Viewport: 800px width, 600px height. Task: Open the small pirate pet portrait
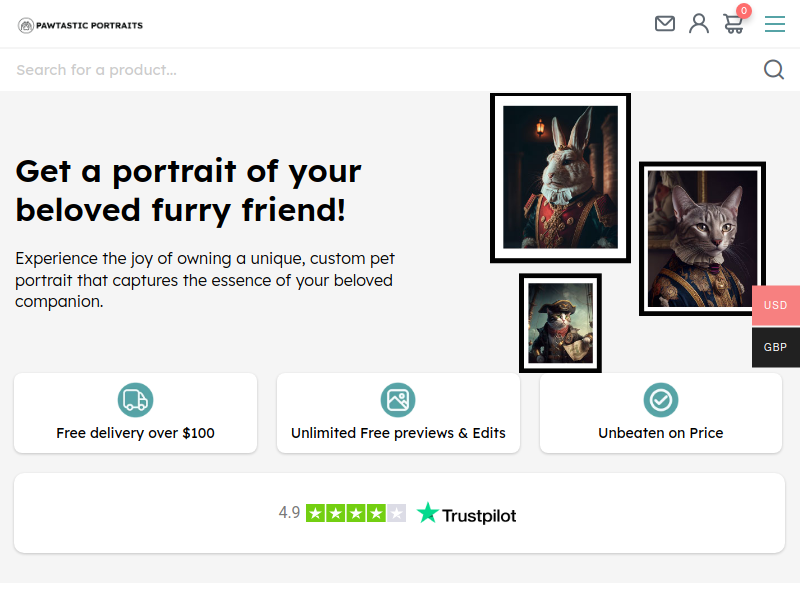click(560, 323)
